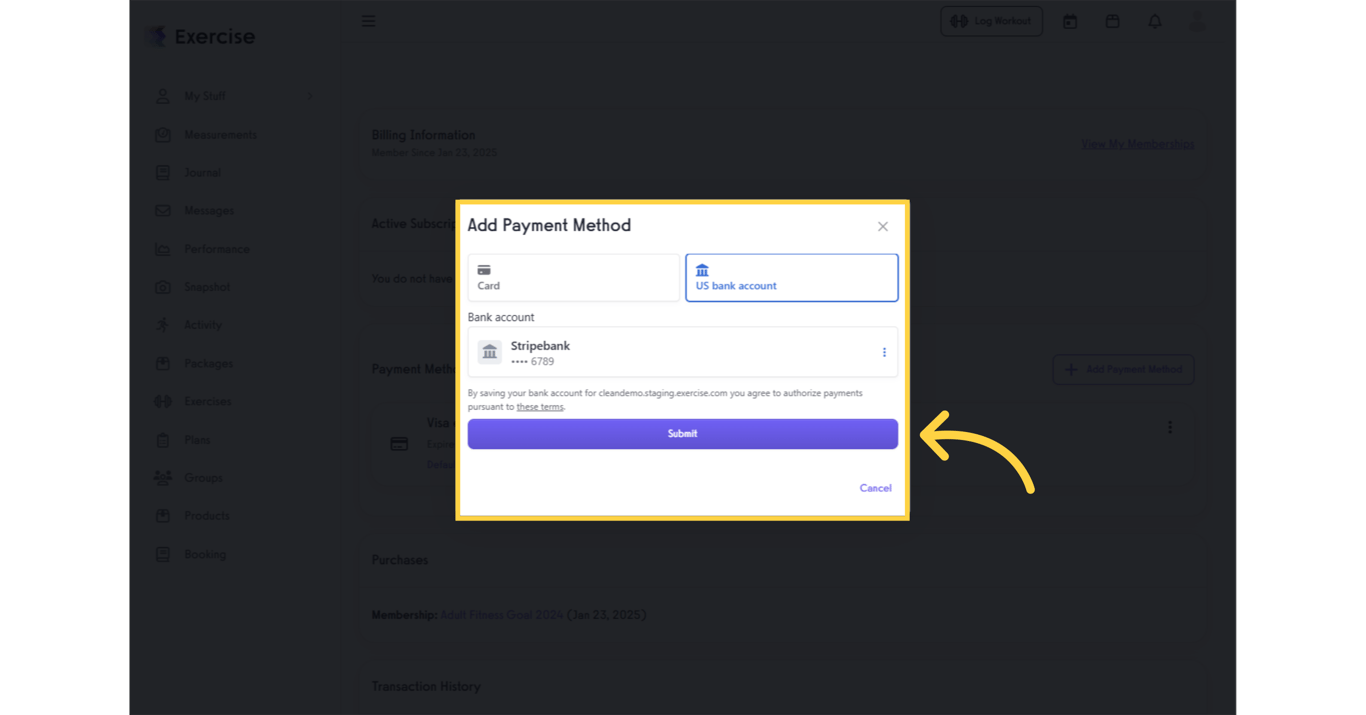
Task: Click the Snapshot camera icon
Action: tap(163, 287)
